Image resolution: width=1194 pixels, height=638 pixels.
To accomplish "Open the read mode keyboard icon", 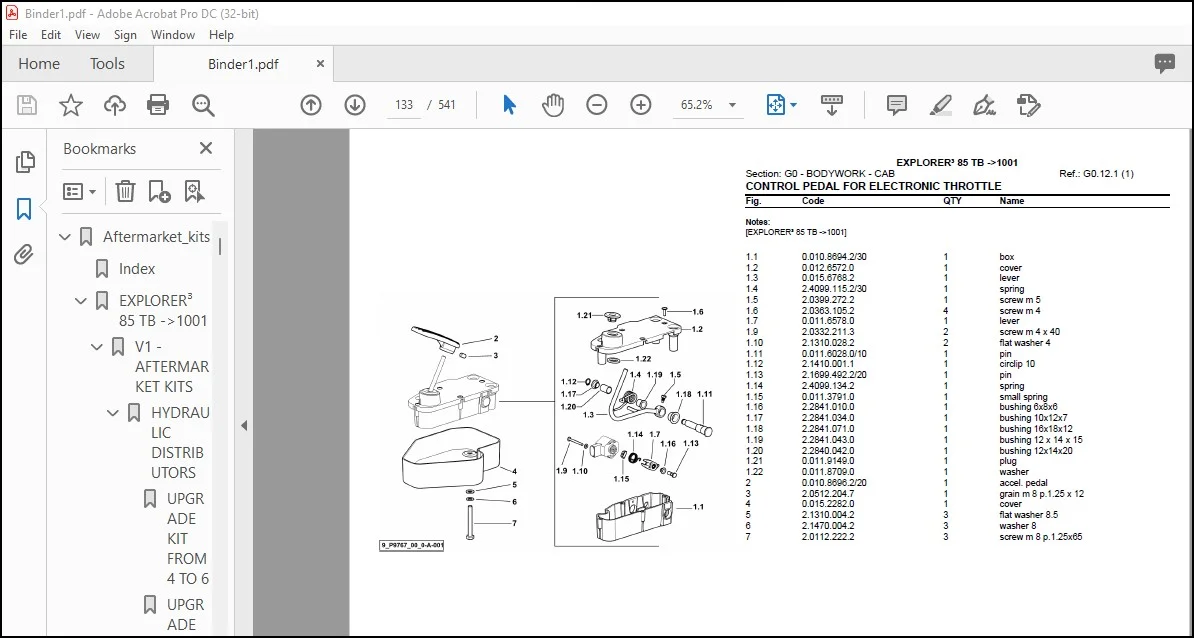I will point(832,105).
